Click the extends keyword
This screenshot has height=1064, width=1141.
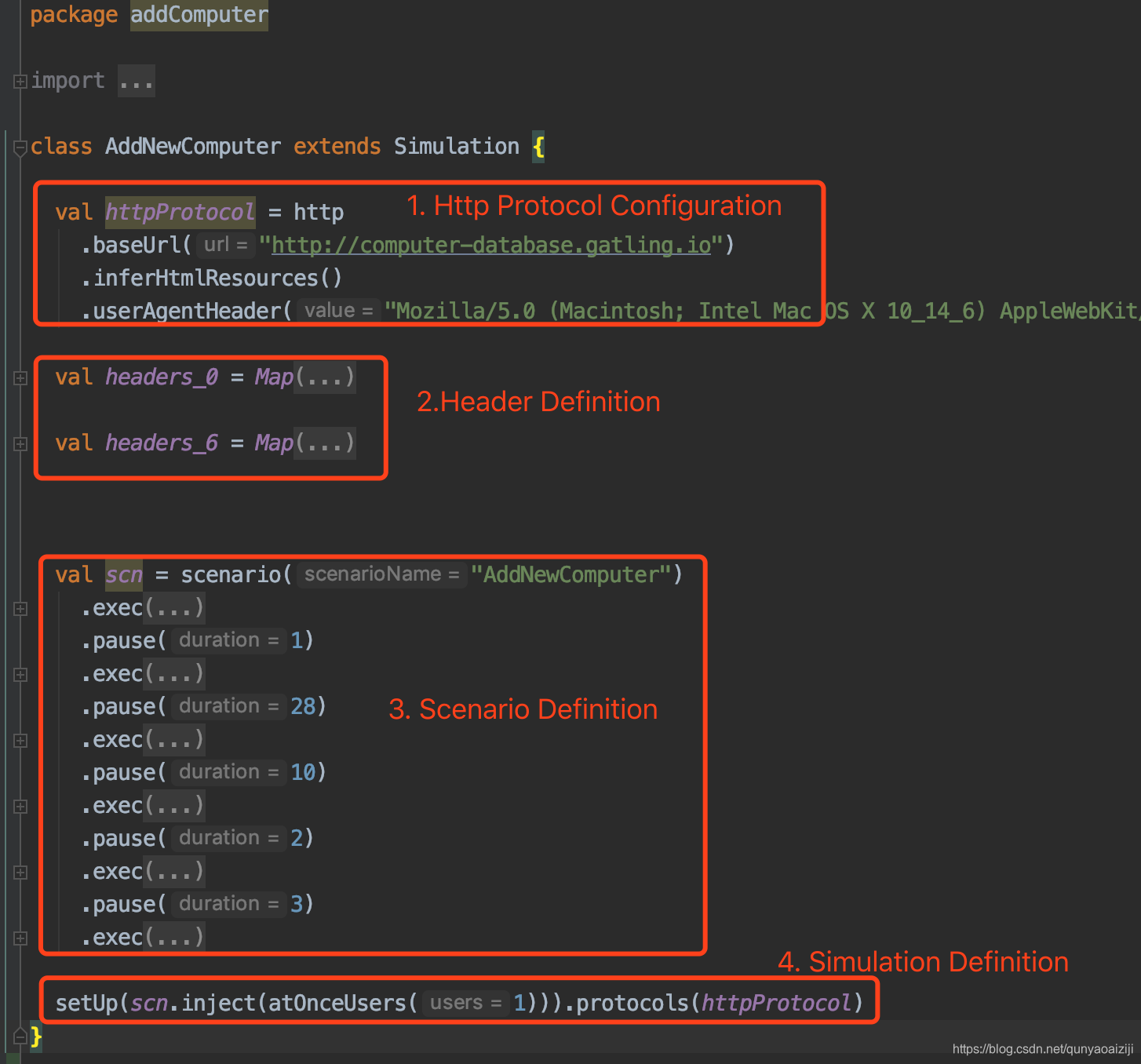click(337, 147)
